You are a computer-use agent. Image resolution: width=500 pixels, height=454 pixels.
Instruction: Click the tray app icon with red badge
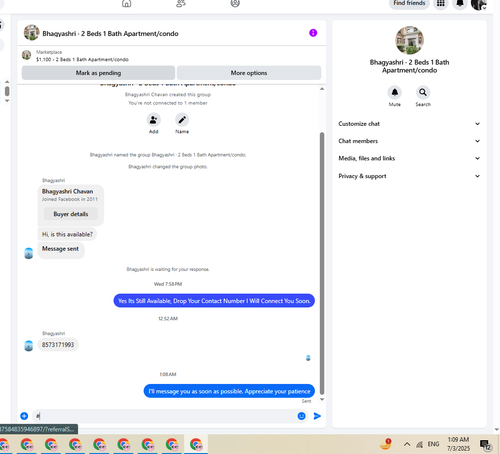(x=385, y=444)
